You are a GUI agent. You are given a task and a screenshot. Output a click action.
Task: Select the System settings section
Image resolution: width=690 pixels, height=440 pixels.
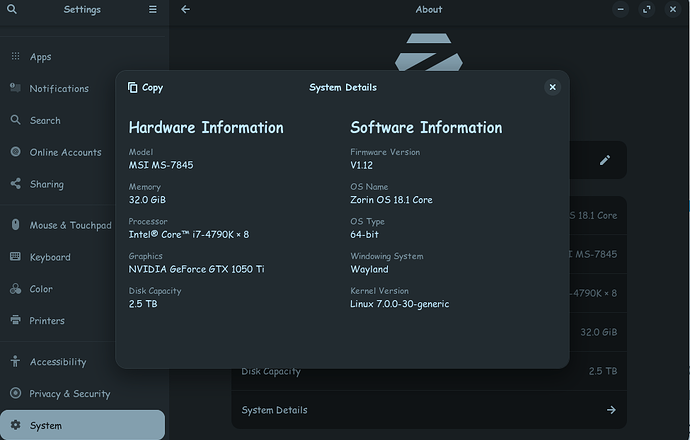point(83,425)
